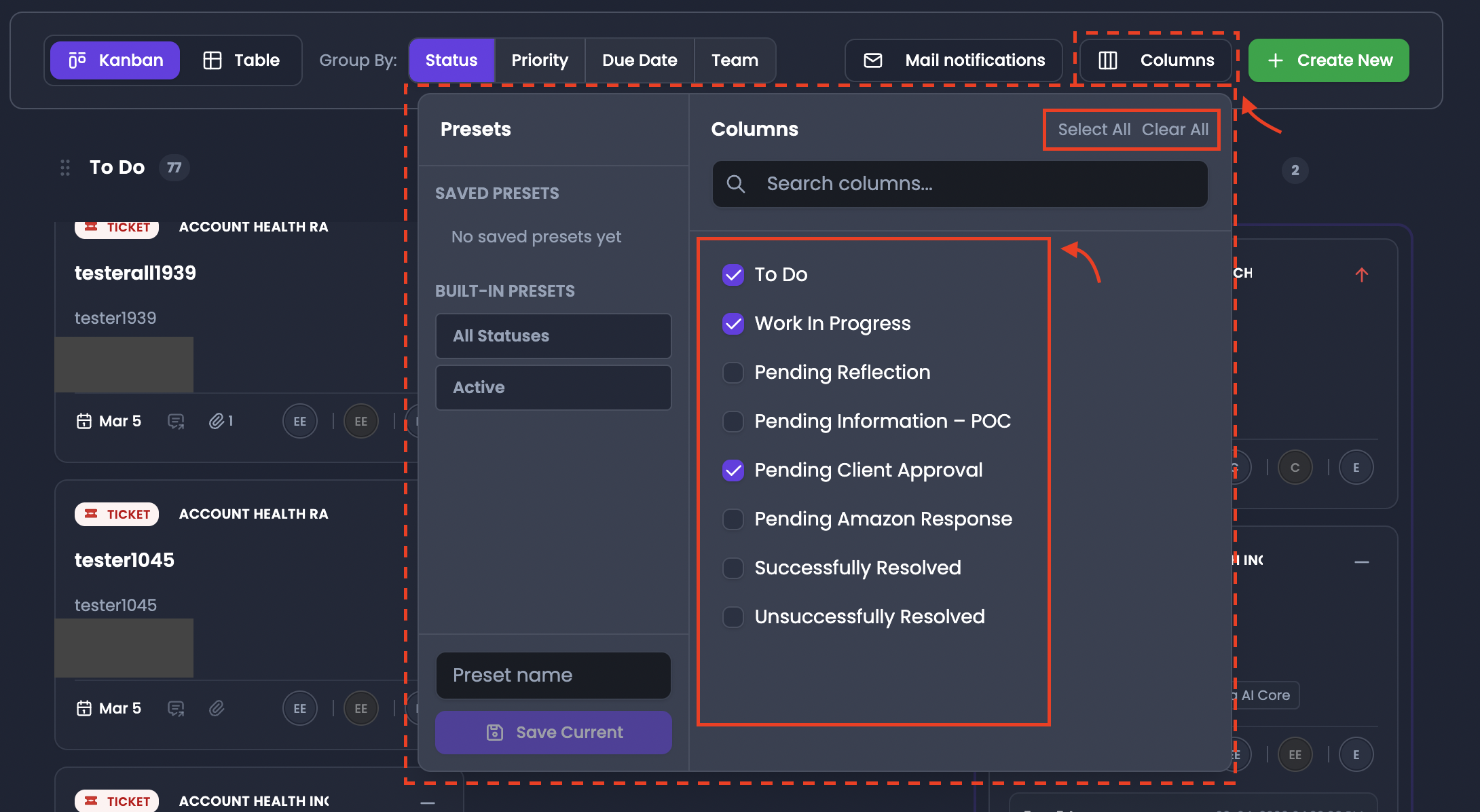This screenshot has width=1480, height=812.
Task: Group by Team
Action: tap(735, 60)
